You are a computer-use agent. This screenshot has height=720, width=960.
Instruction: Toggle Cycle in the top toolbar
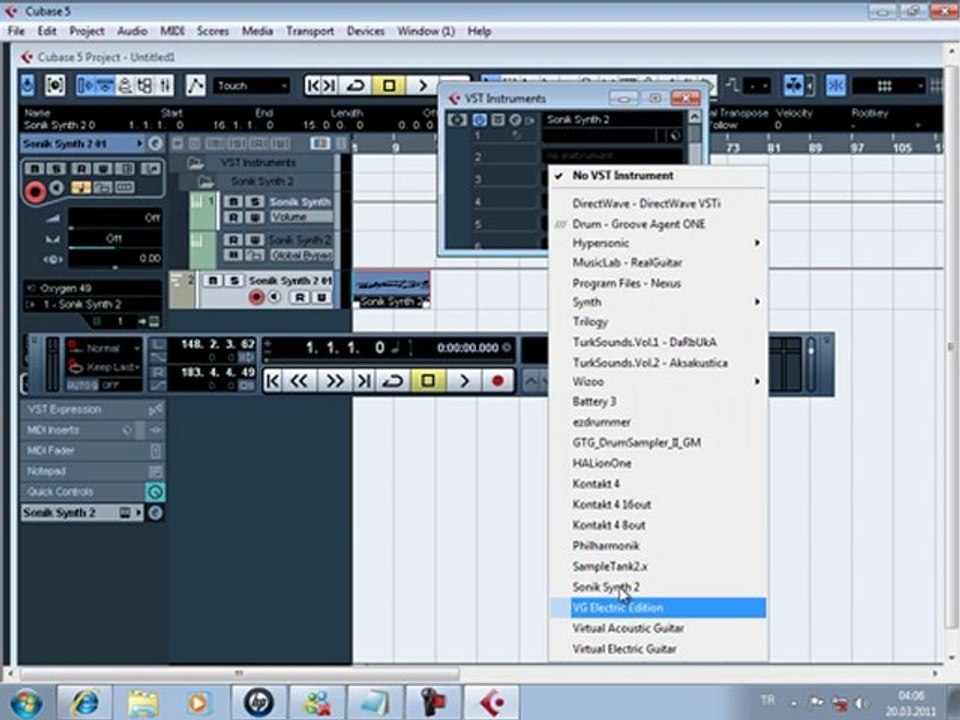point(356,85)
